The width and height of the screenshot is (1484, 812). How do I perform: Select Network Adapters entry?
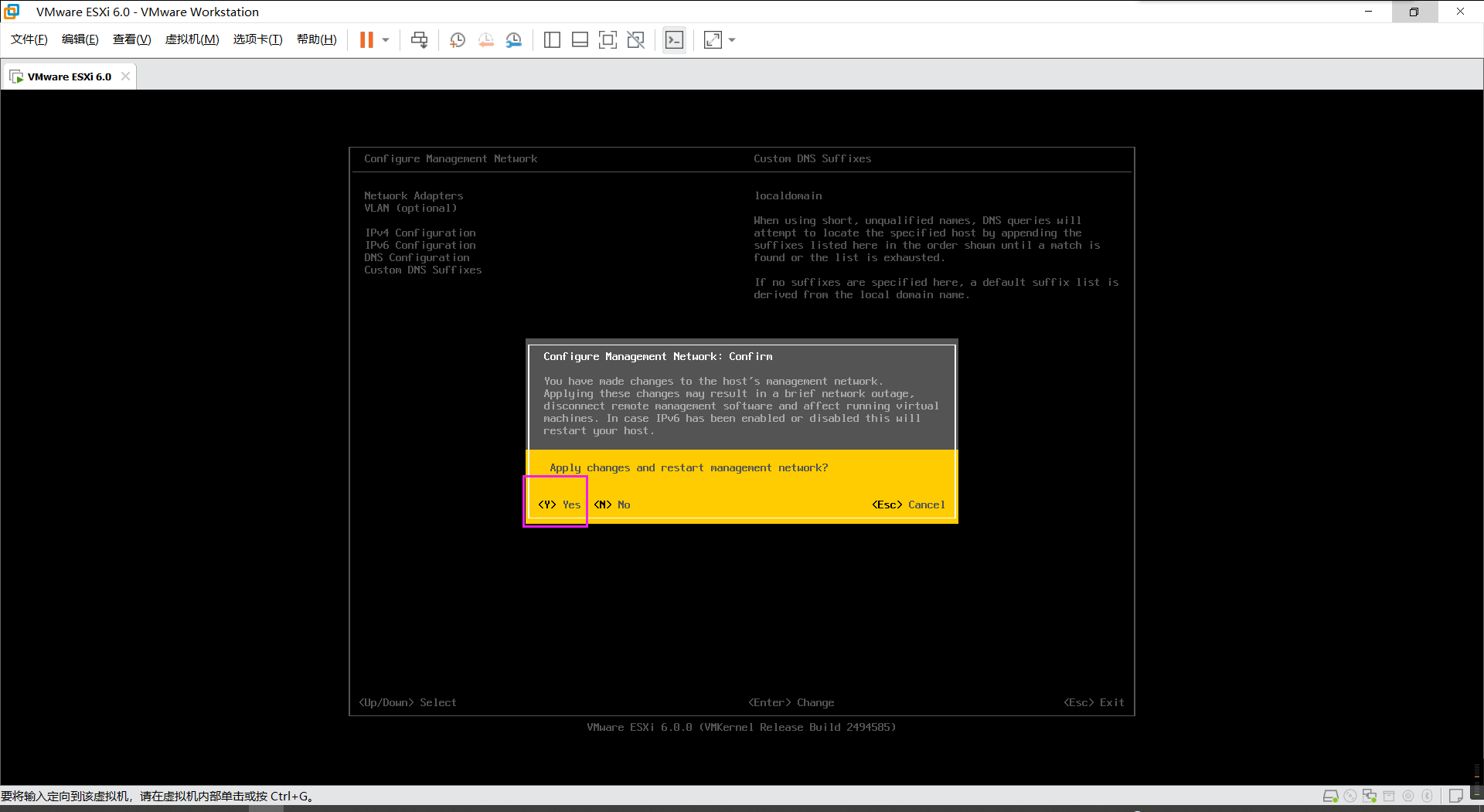[414, 195]
